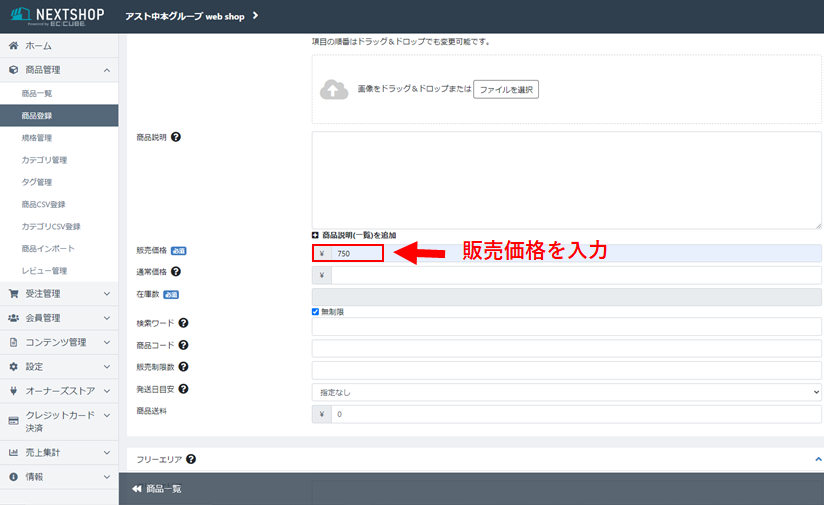Click the help icon beside 発送日目安
Screen dimensions: 824x505
coord(183,389)
